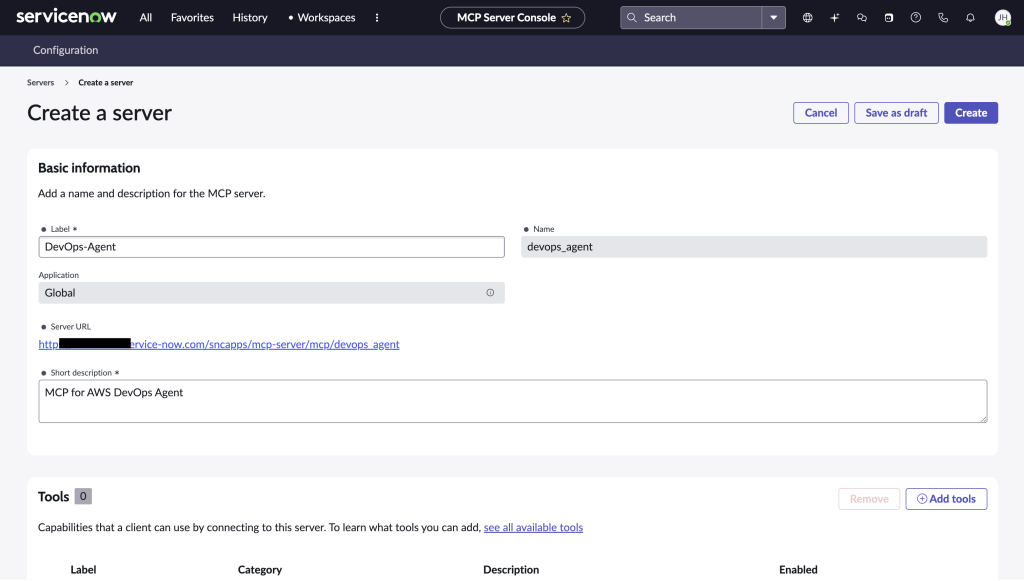Click the global Search field

click(x=691, y=18)
